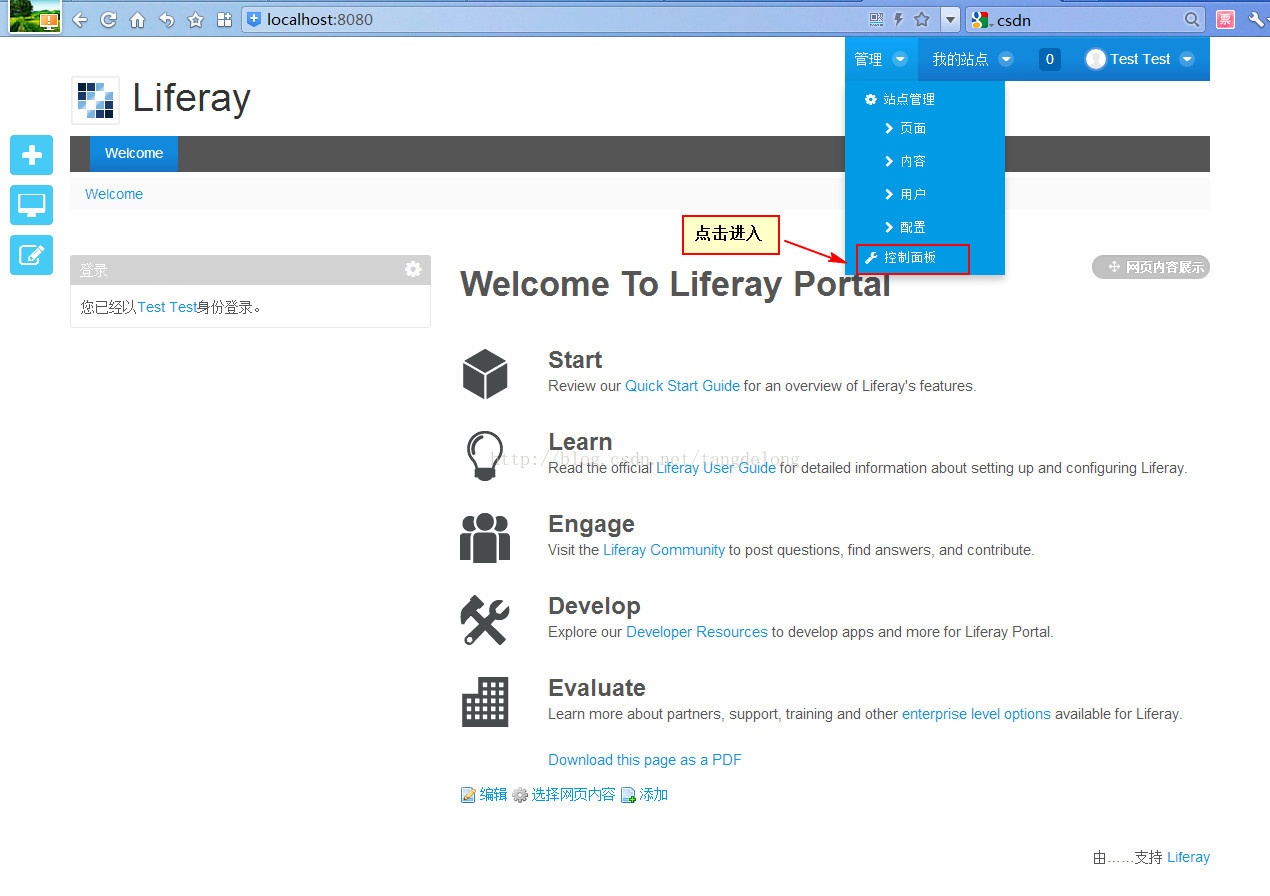Select 配置 in the admin menu
This screenshot has width=1270, height=896.
[906, 227]
